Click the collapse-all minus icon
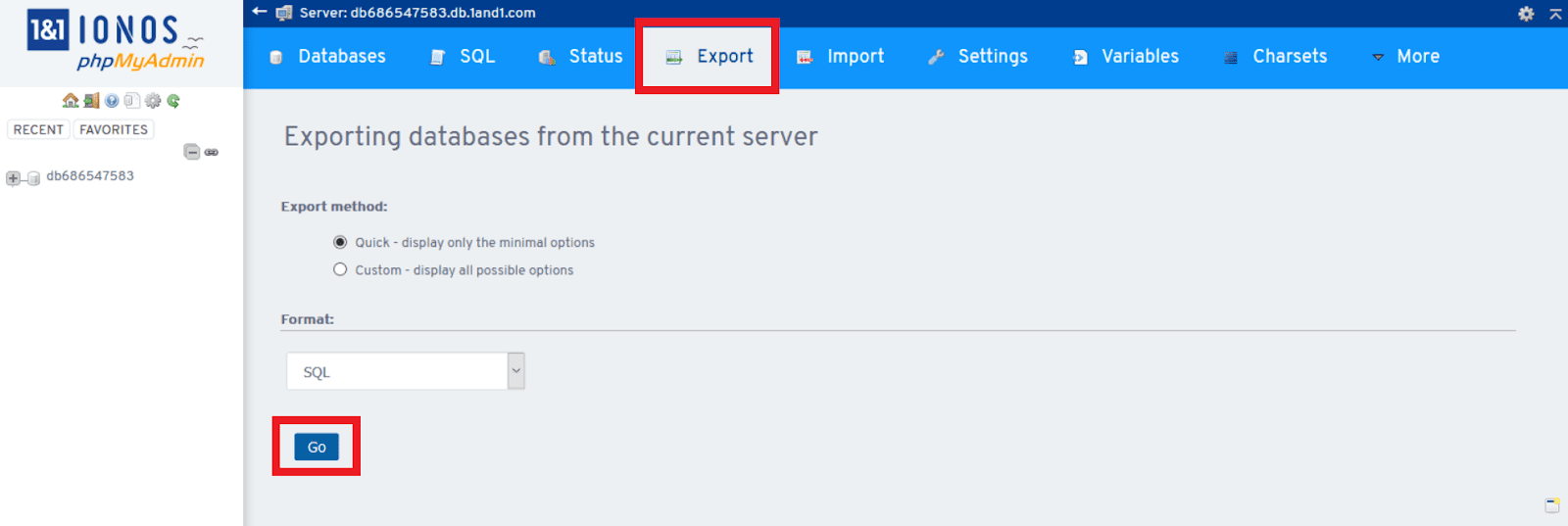 click(192, 152)
